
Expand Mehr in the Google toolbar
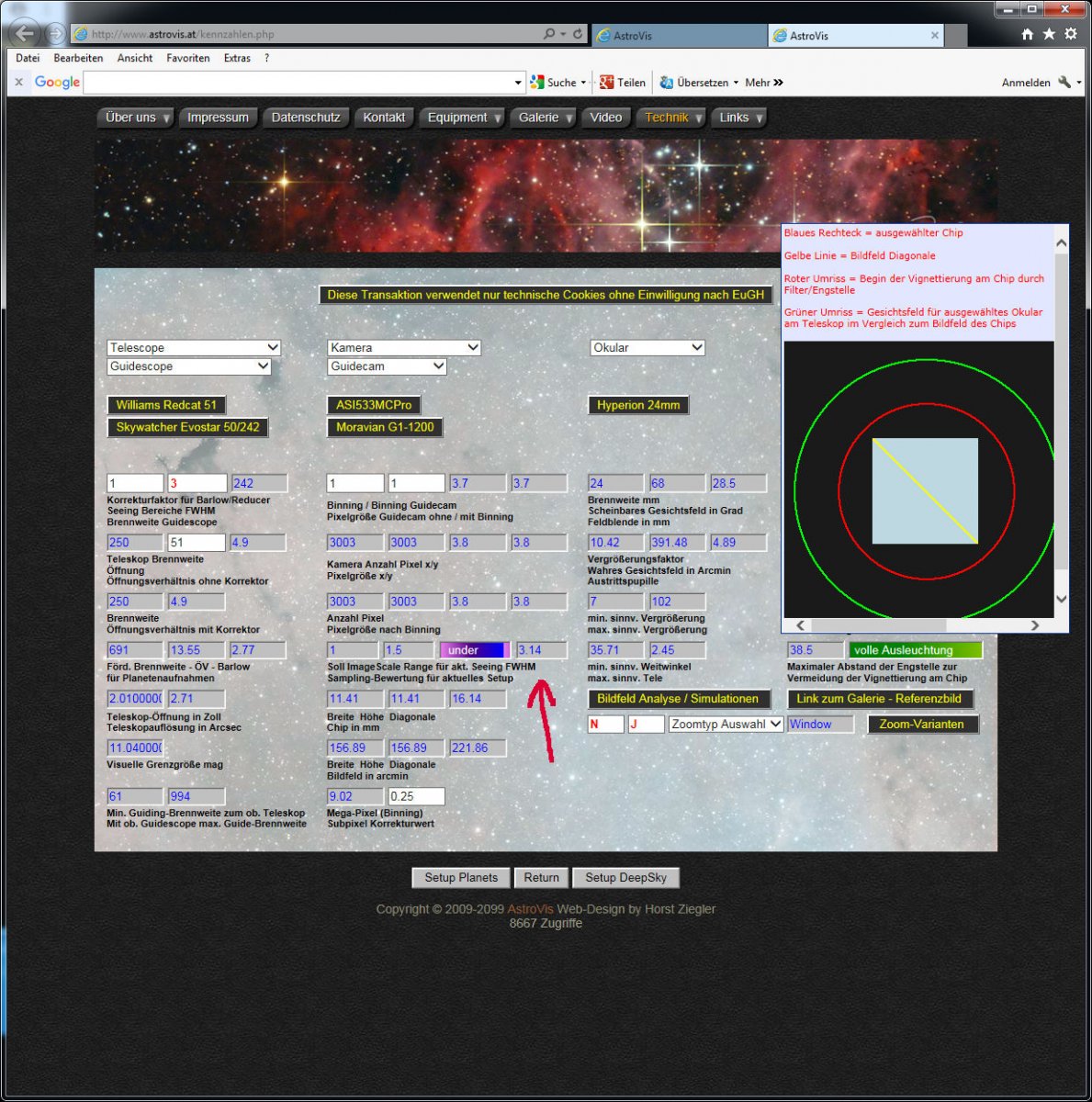764,83
